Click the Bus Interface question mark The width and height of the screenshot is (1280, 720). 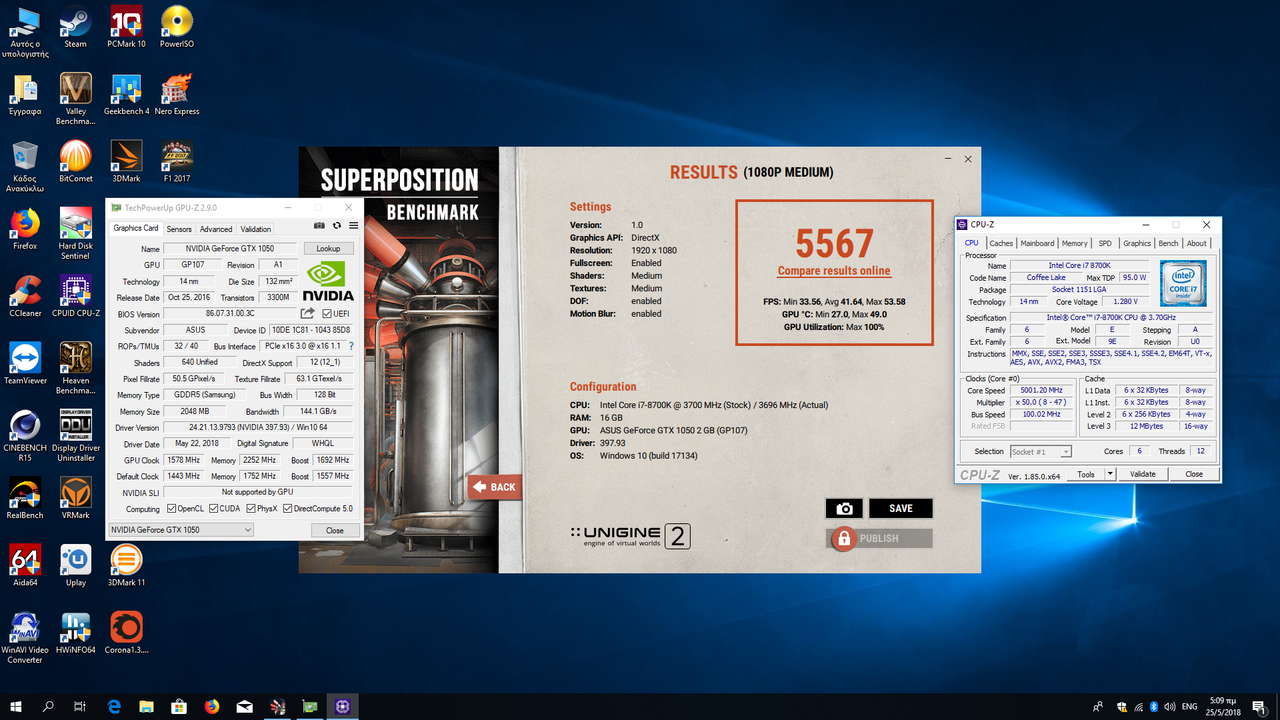click(x=351, y=346)
